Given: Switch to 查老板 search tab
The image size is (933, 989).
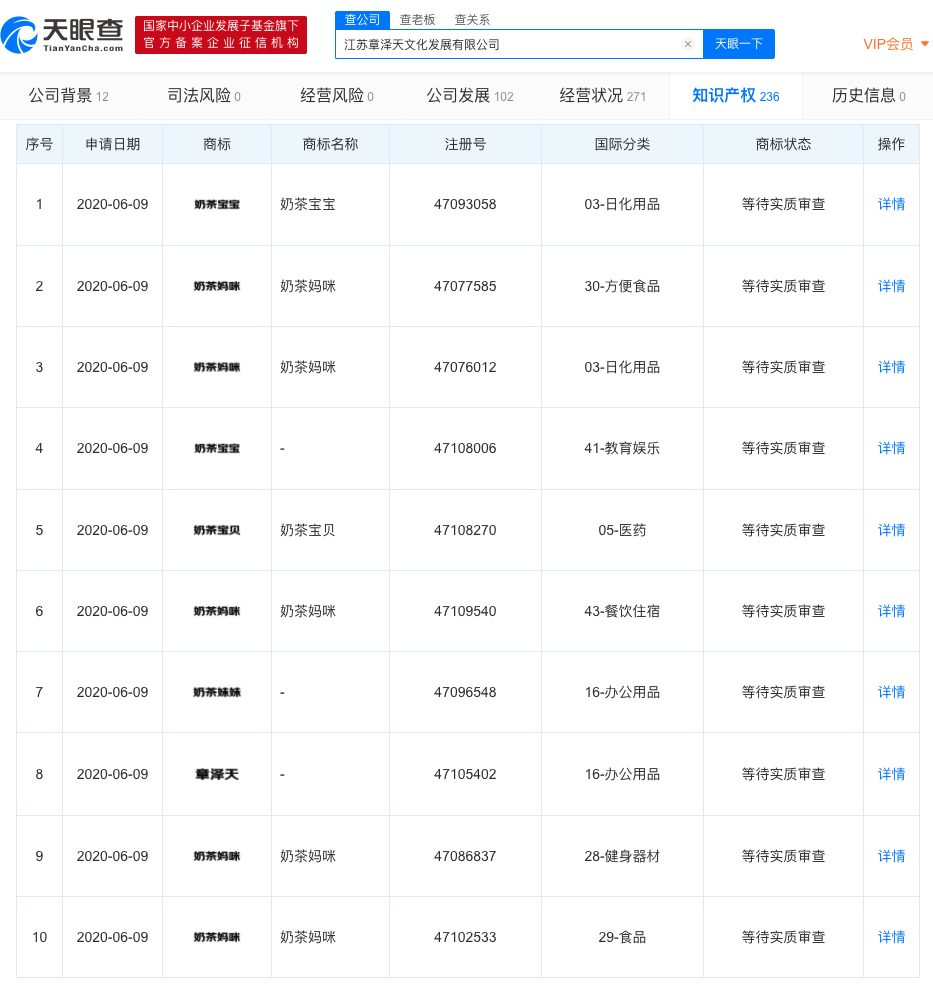Looking at the screenshot, I should [417, 19].
